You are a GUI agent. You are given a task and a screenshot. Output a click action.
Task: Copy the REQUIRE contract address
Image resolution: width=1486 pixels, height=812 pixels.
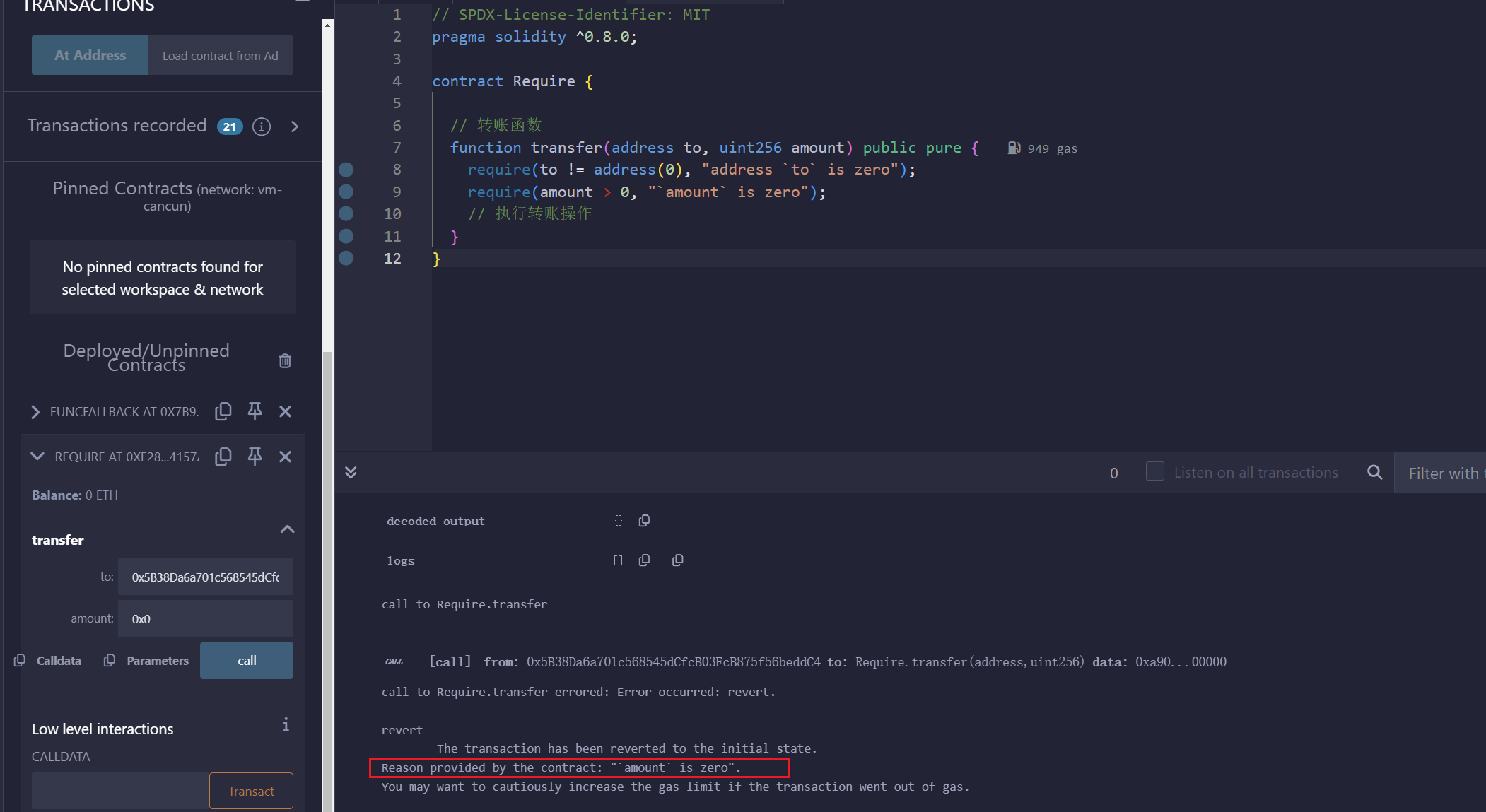click(x=223, y=457)
